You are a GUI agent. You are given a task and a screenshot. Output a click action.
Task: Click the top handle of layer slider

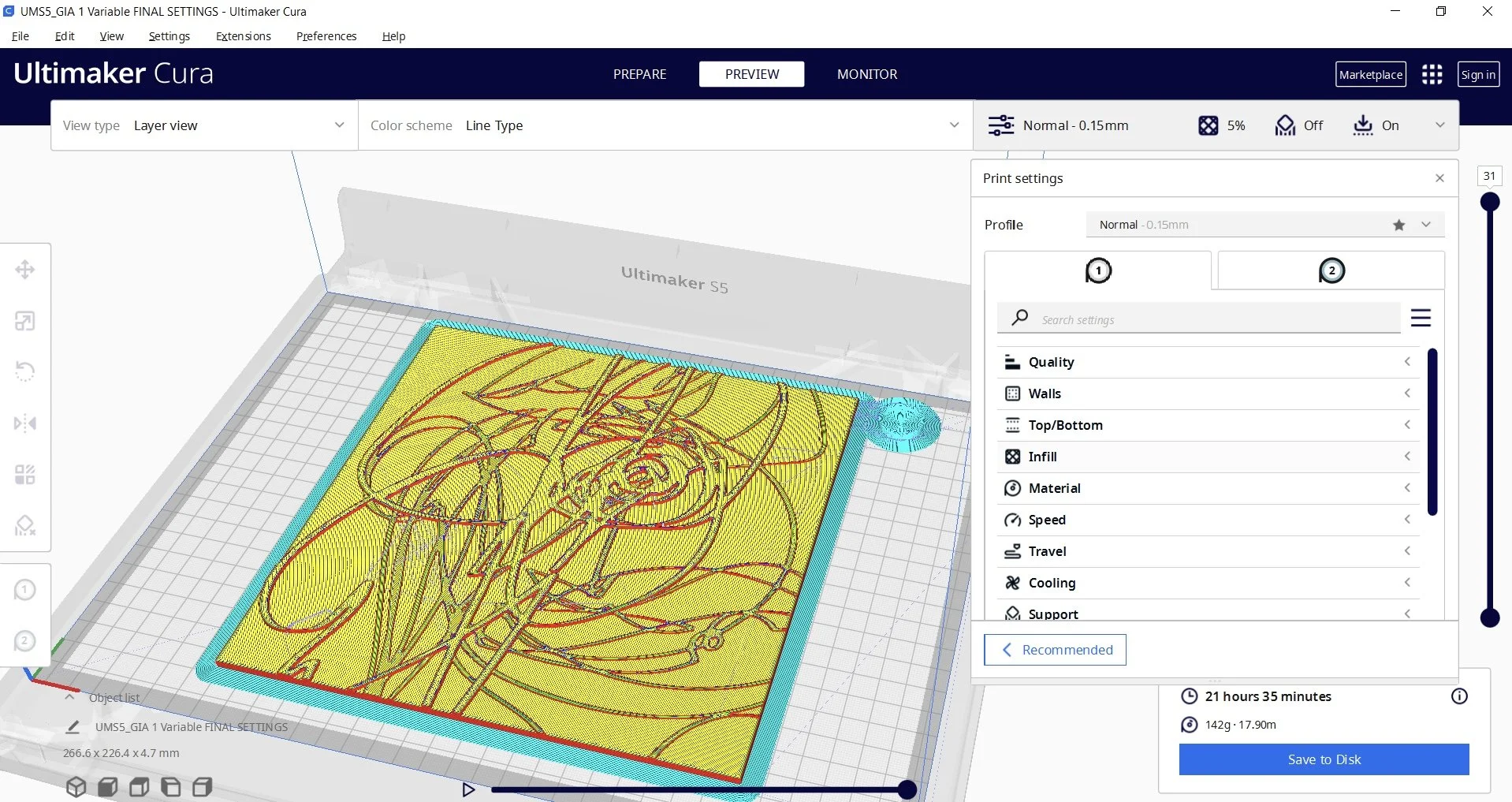point(1489,202)
